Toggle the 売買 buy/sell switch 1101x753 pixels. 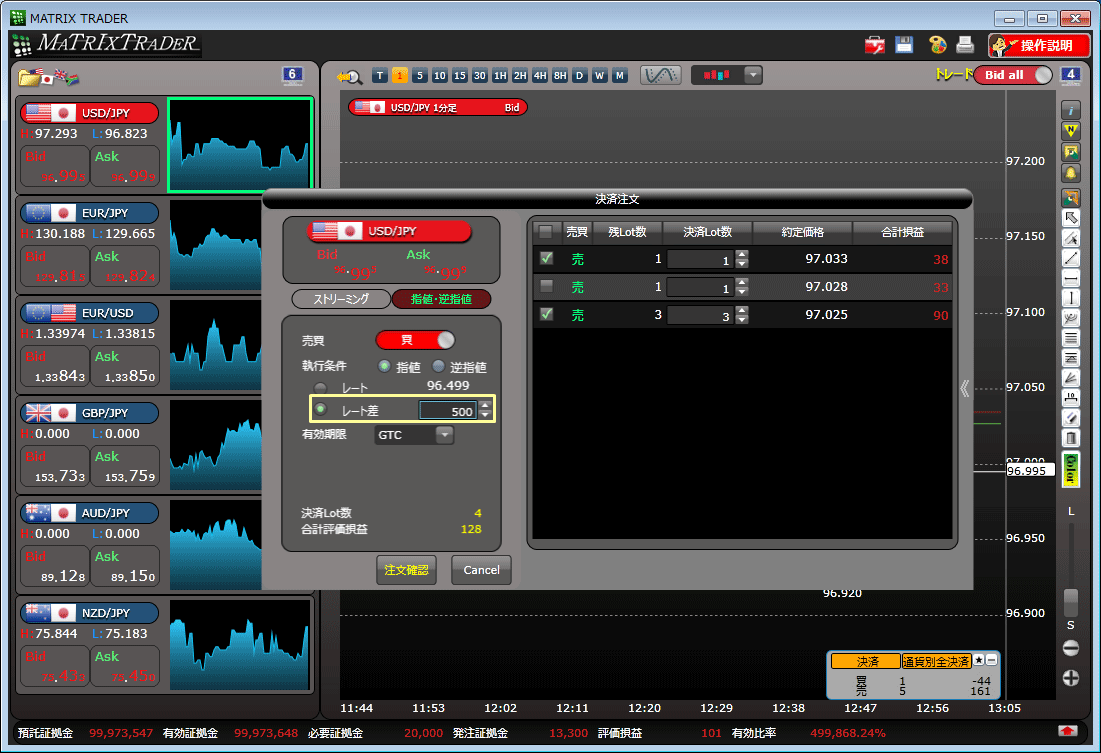(415, 340)
